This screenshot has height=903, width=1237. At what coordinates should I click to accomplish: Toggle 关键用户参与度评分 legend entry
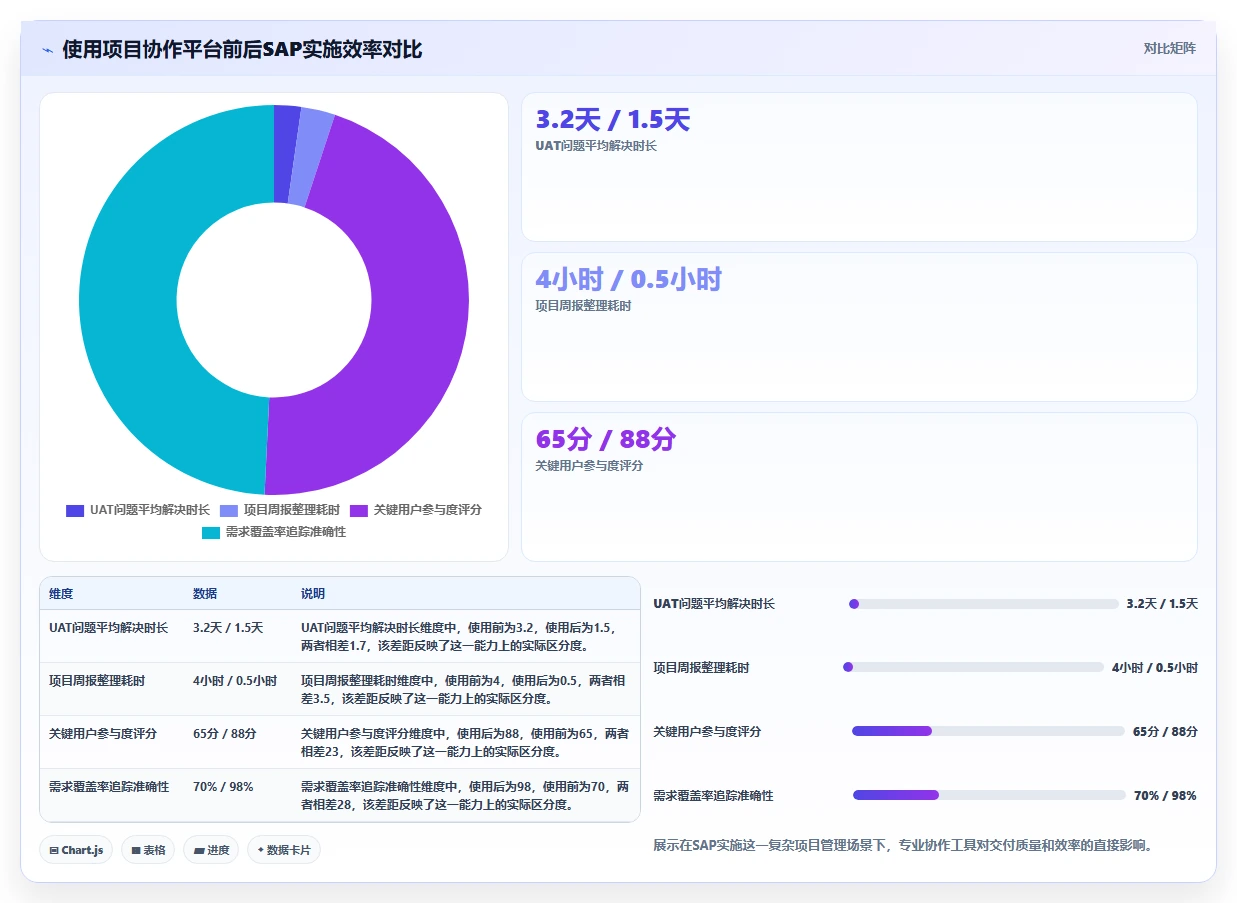pyautogui.click(x=416, y=510)
